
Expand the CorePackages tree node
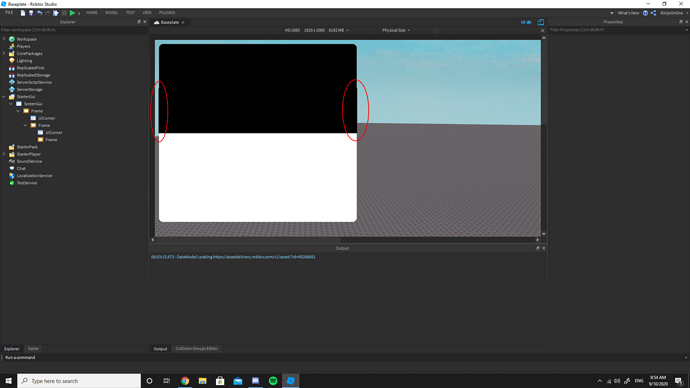(4, 54)
